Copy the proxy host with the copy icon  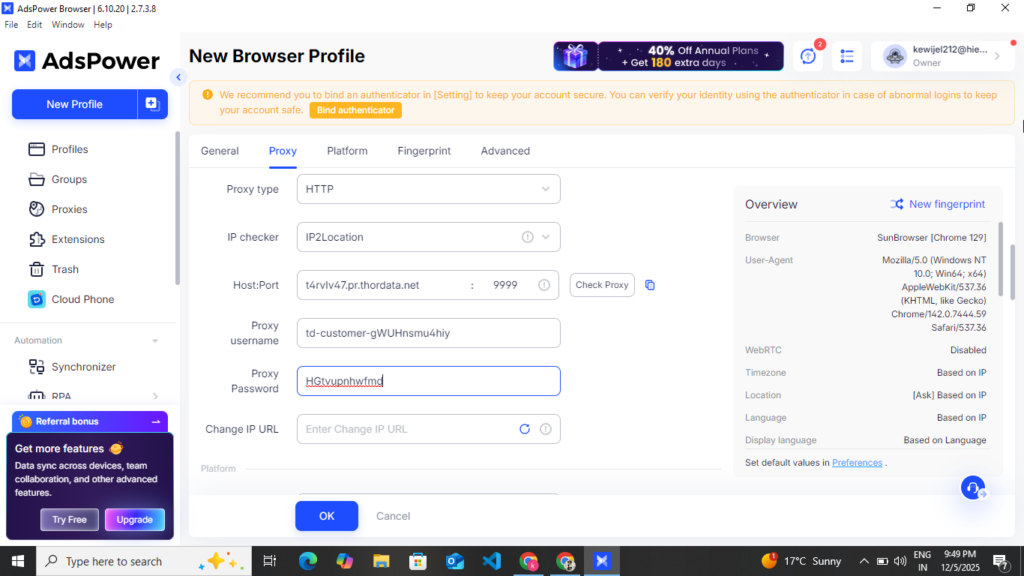[649, 285]
